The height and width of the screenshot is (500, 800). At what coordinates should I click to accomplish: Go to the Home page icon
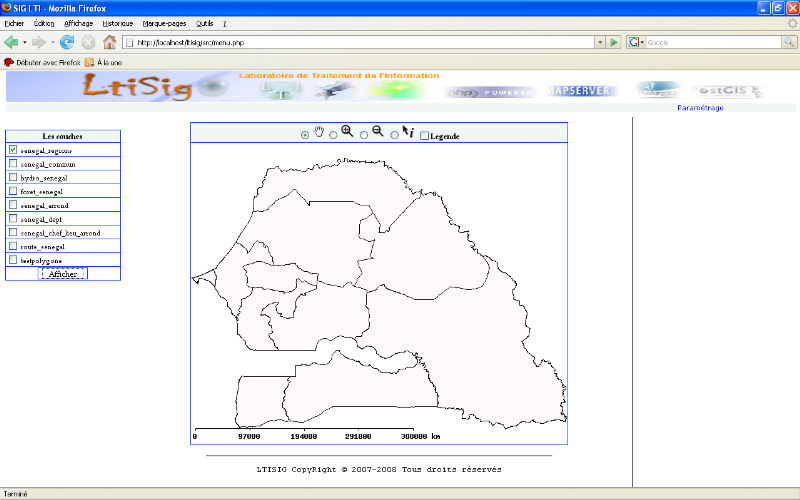109,42
